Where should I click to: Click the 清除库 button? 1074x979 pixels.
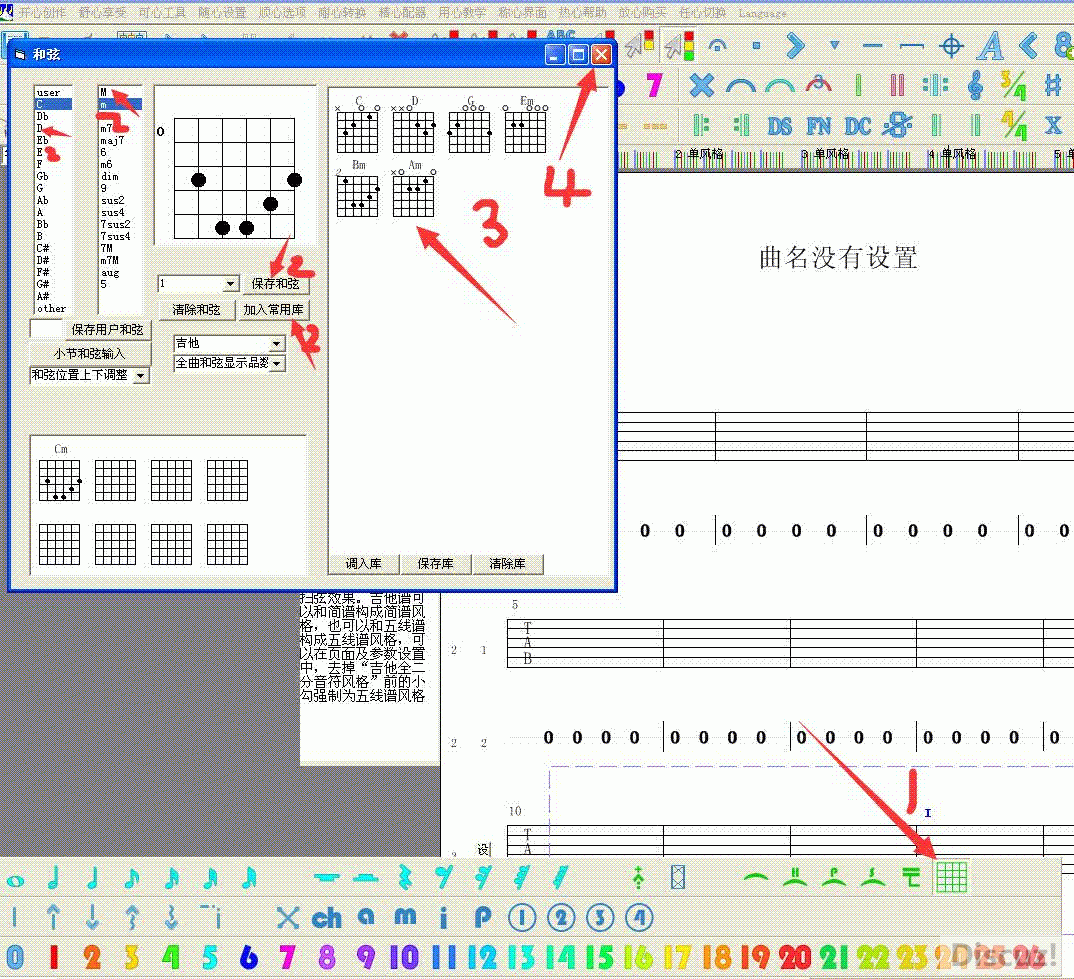[x=507, y=563]
